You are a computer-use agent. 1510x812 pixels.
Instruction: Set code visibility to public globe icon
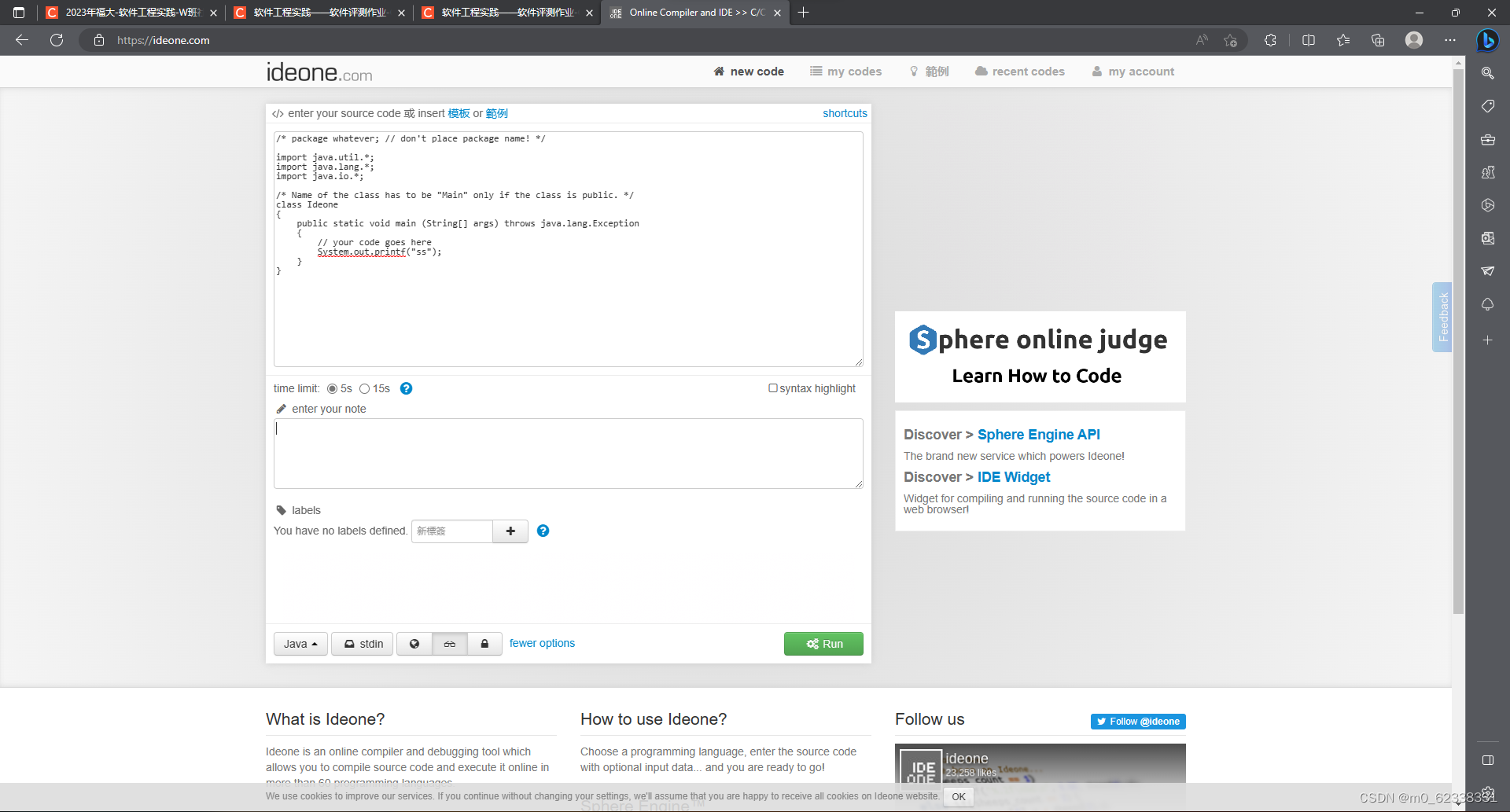pyautogui.click(x=414, y=644)
